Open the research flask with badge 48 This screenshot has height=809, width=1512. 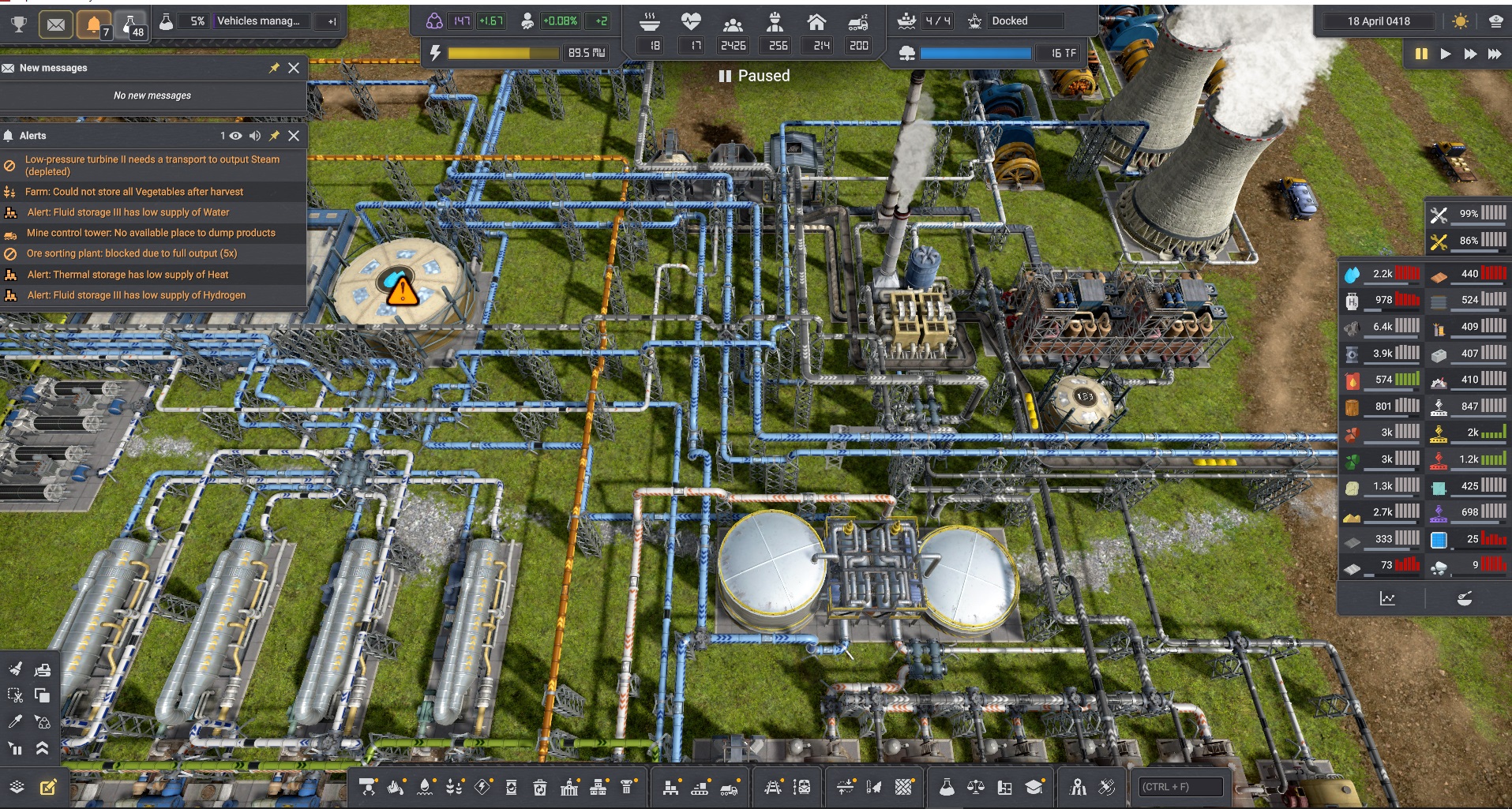click(x=130, y=24)
